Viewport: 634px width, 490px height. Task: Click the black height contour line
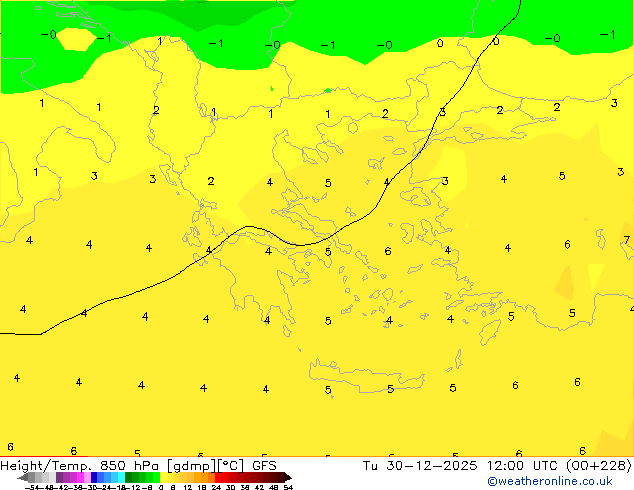pos(300,244)
